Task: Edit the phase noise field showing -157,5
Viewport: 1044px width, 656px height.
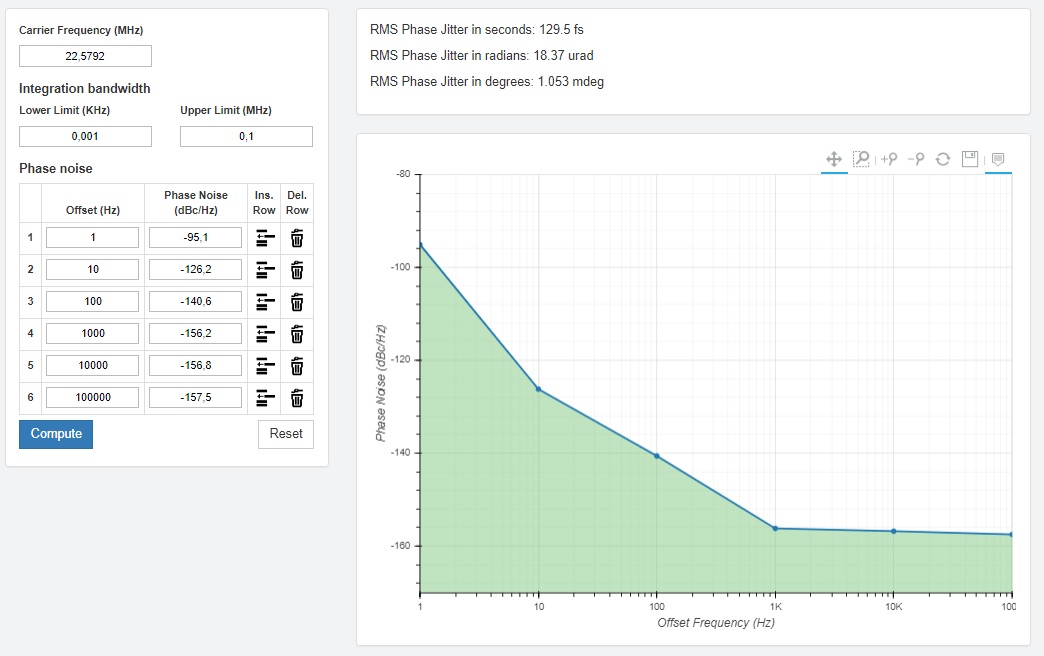Action: [196, 398]
